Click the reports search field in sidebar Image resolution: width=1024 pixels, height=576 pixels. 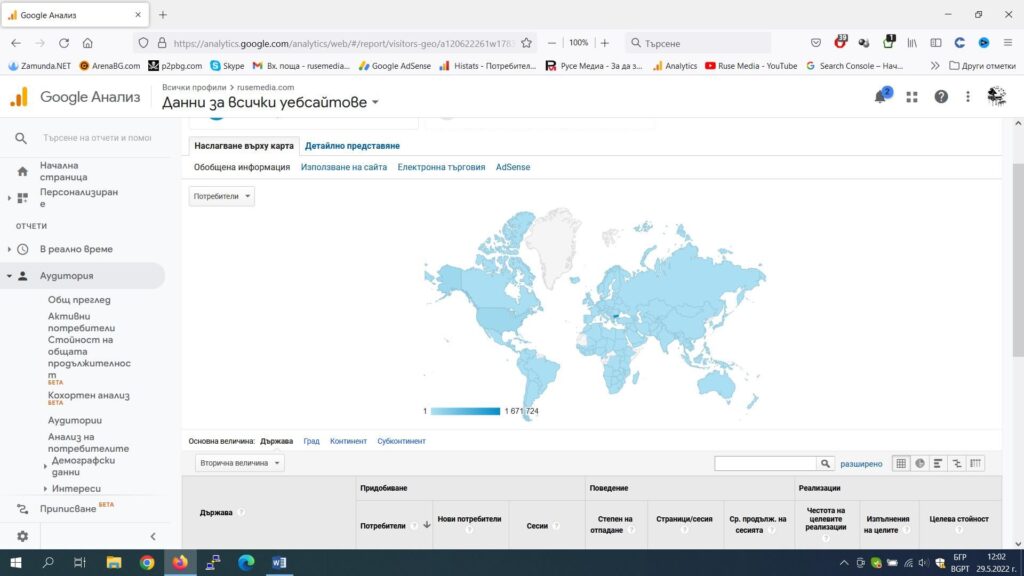pos(97,138)
